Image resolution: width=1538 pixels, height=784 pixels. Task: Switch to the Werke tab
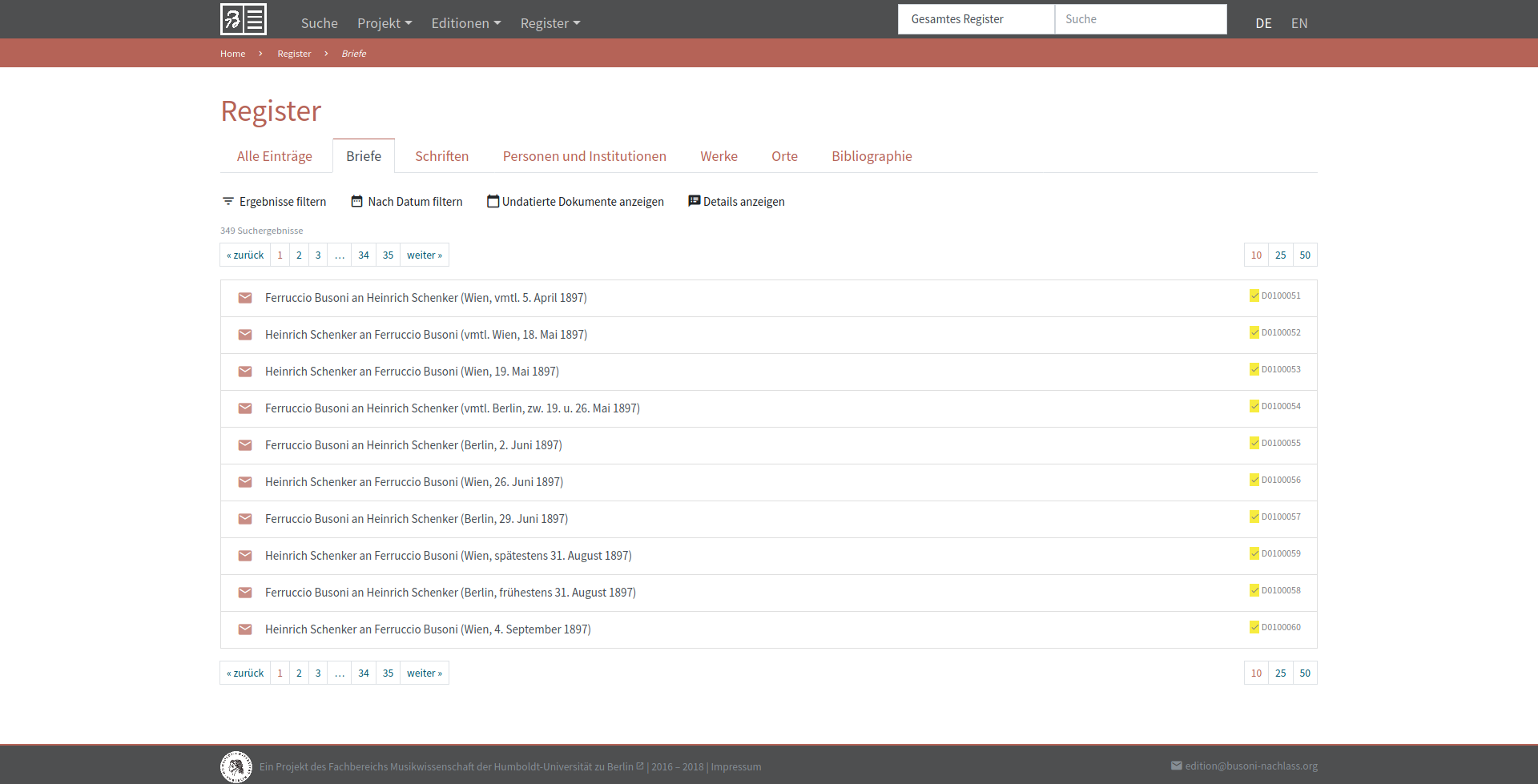(x=719, y=156)
